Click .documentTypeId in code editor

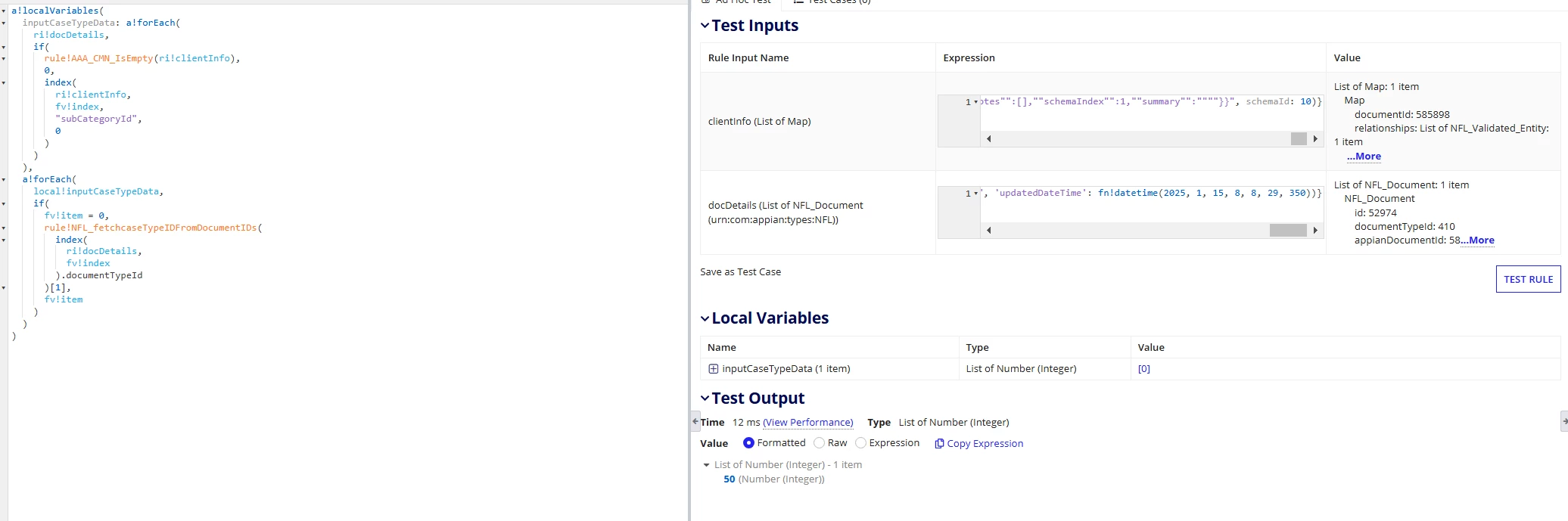pos(101,276)
